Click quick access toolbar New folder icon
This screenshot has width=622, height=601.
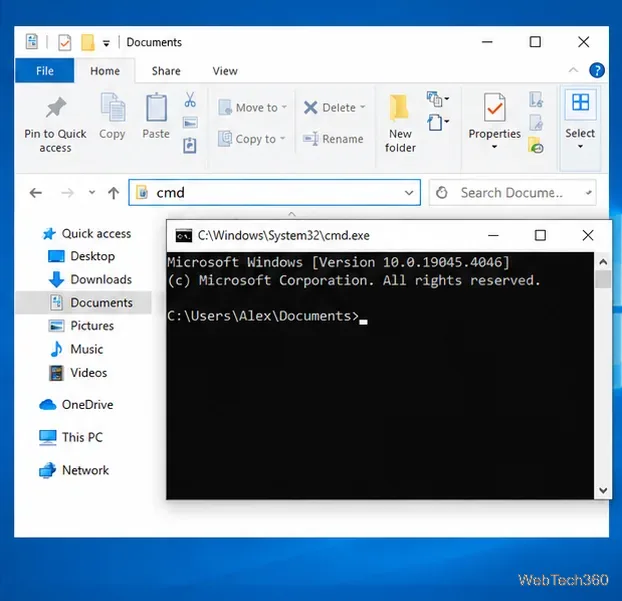88,42
